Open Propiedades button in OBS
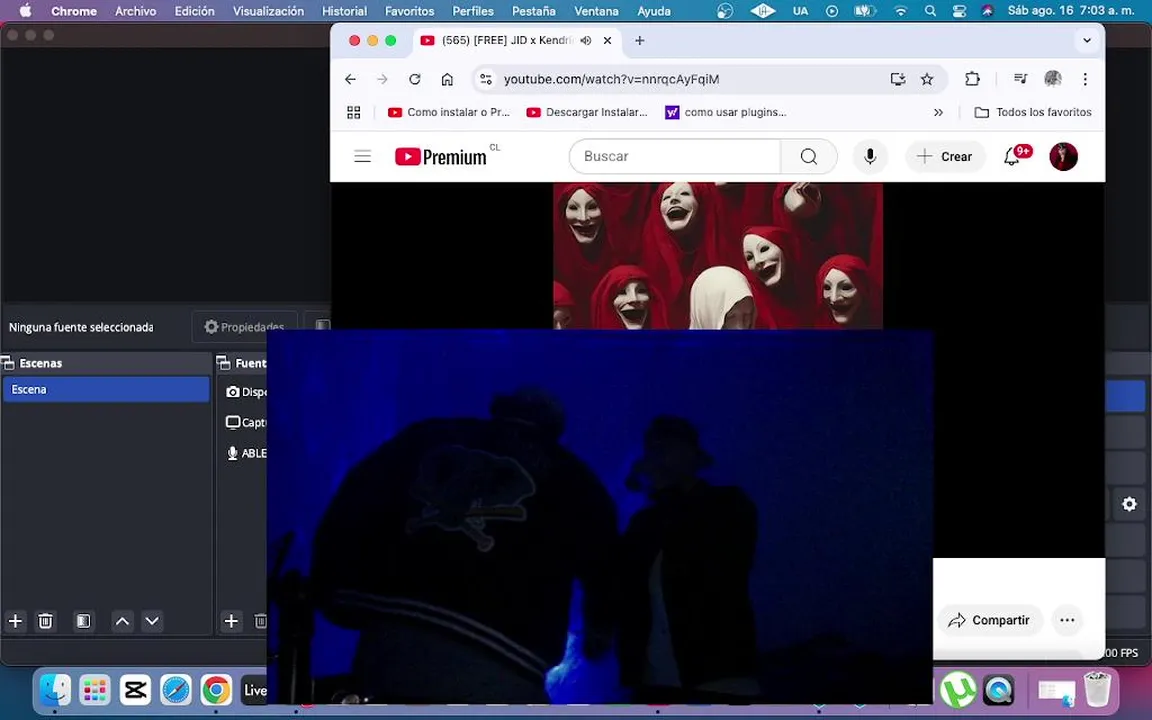This screenshot has height=720, width=1152. 244,327
